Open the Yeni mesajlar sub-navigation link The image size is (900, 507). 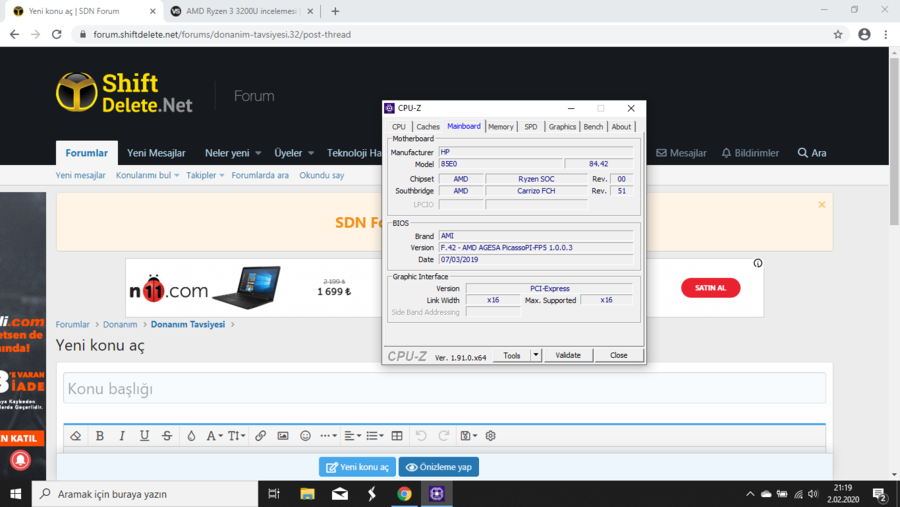point(80,175)
